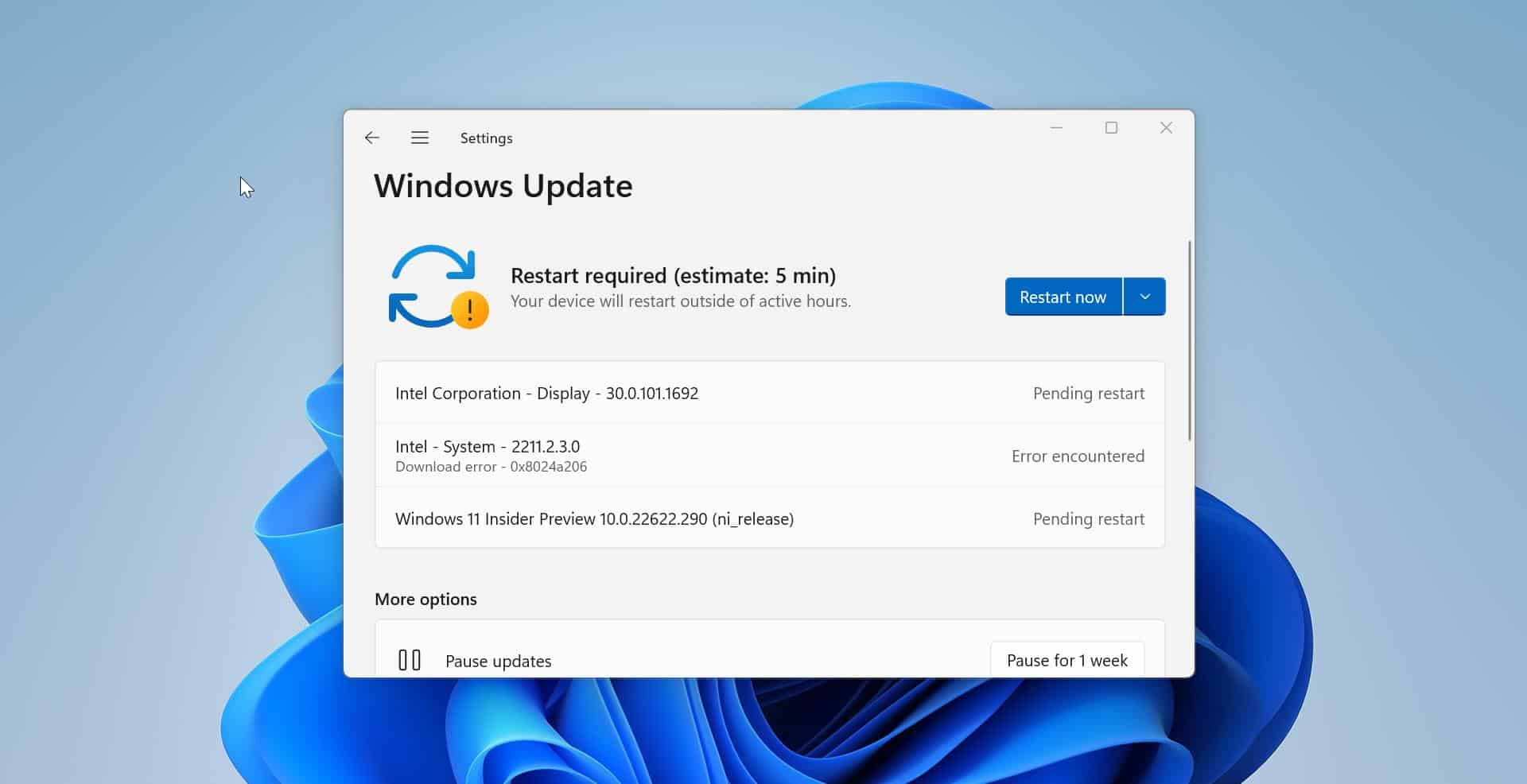The image size is (1527, 784).
Task: Expand the Pause updates duration options
Action: 1067,660
